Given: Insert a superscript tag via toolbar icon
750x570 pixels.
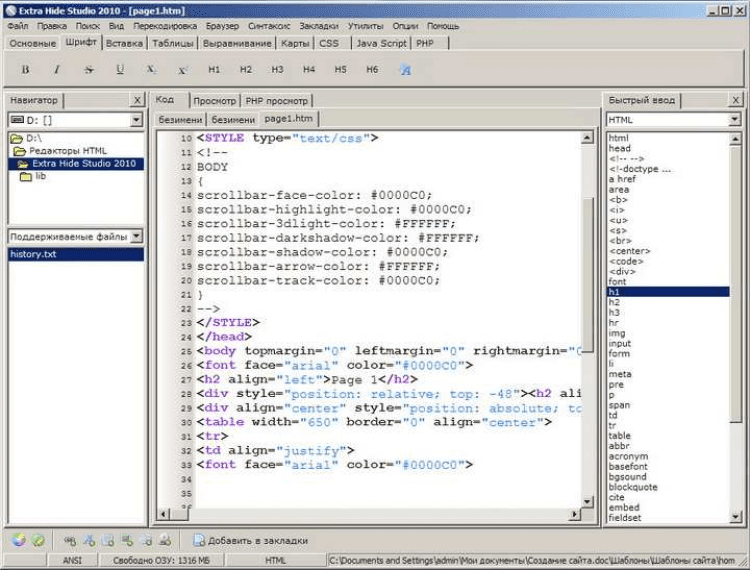Looking at the screenshot, I should [182, 70].
